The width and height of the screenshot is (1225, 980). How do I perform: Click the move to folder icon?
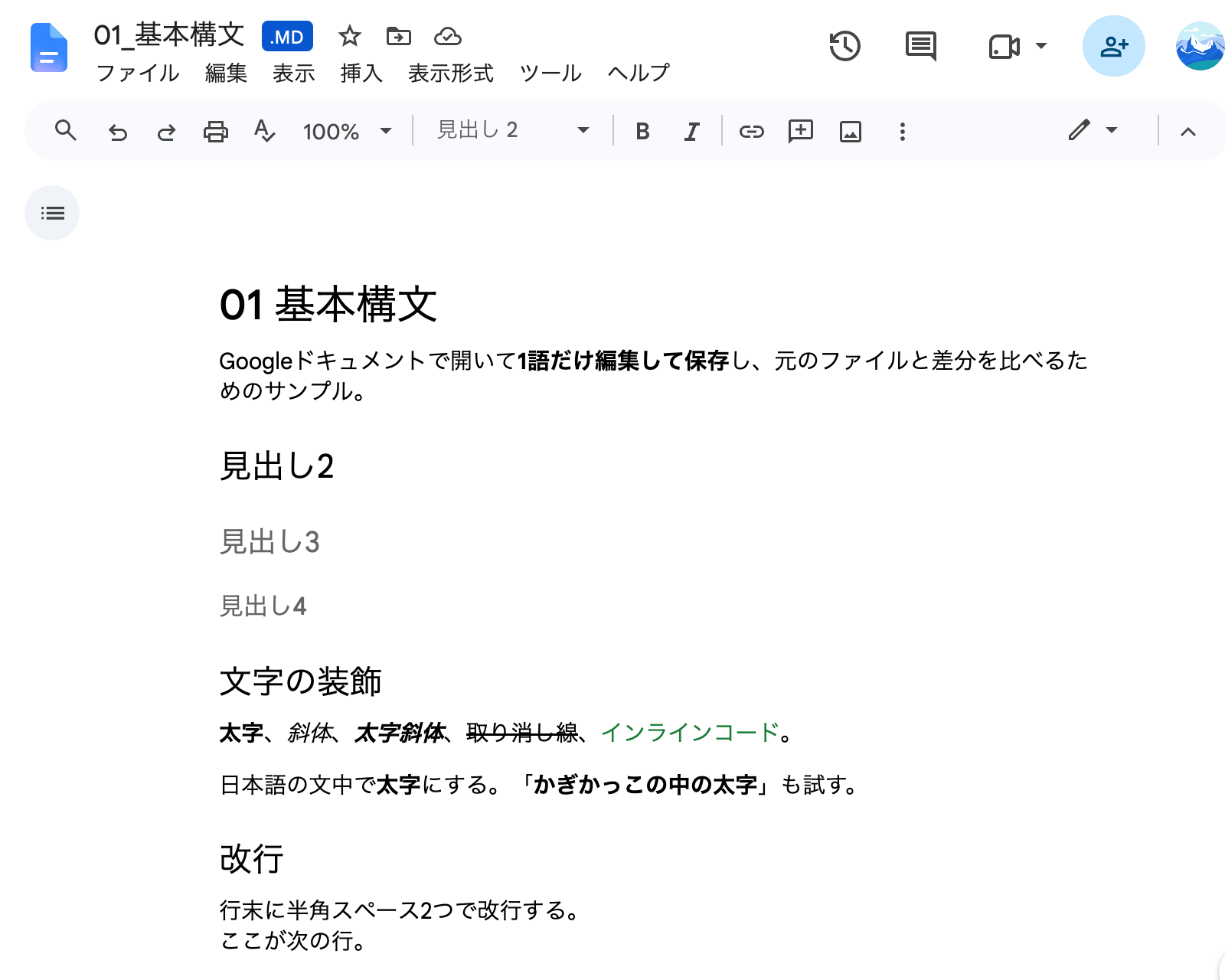click(x=398, y=37)
